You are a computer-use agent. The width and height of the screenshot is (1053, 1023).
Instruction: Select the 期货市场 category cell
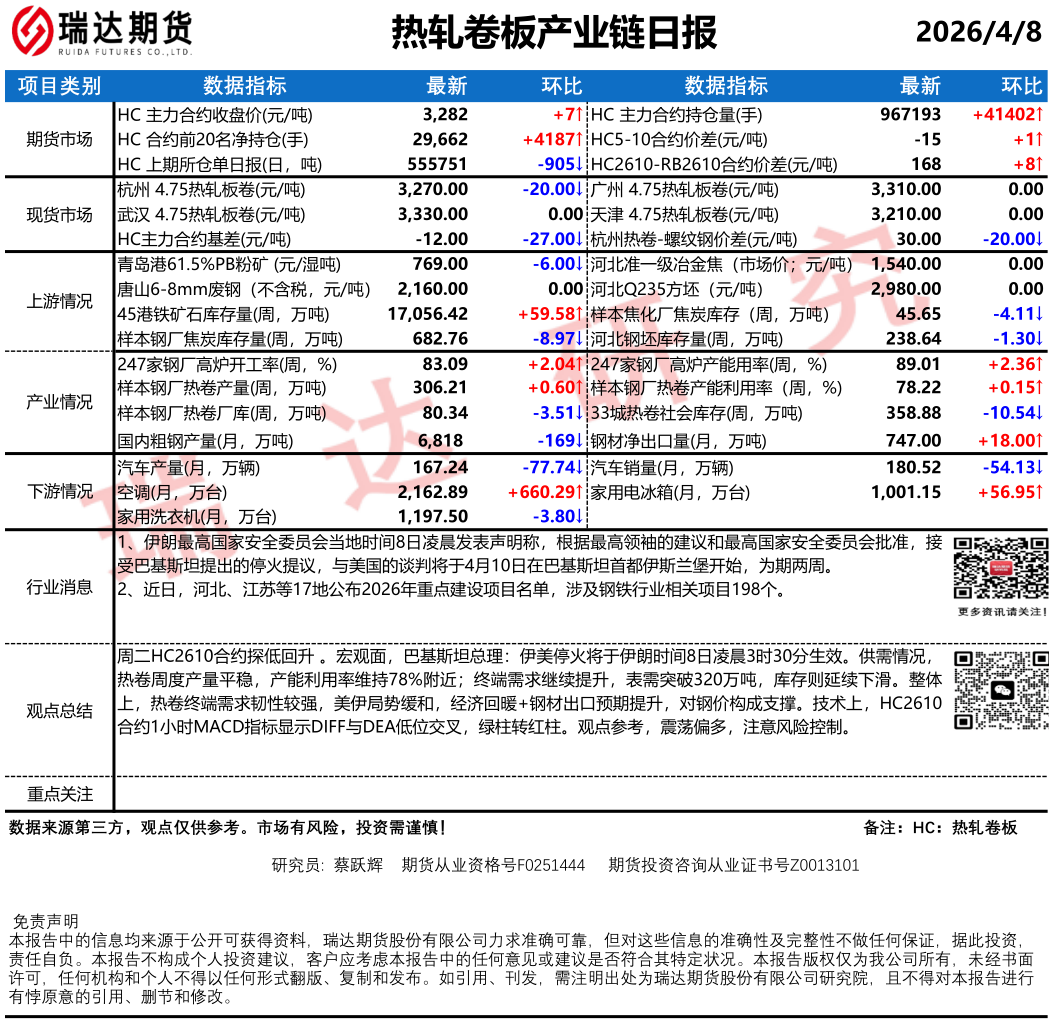[59, 139]
